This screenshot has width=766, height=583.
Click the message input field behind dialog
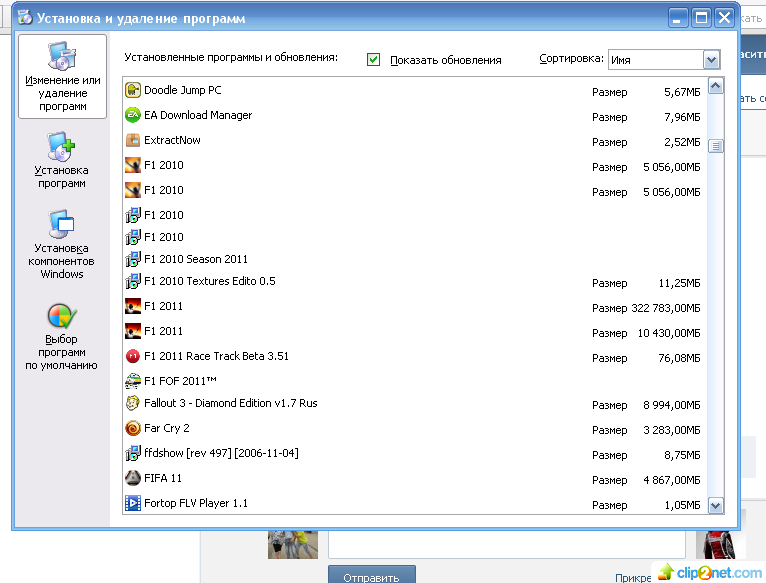coord(507,544)
